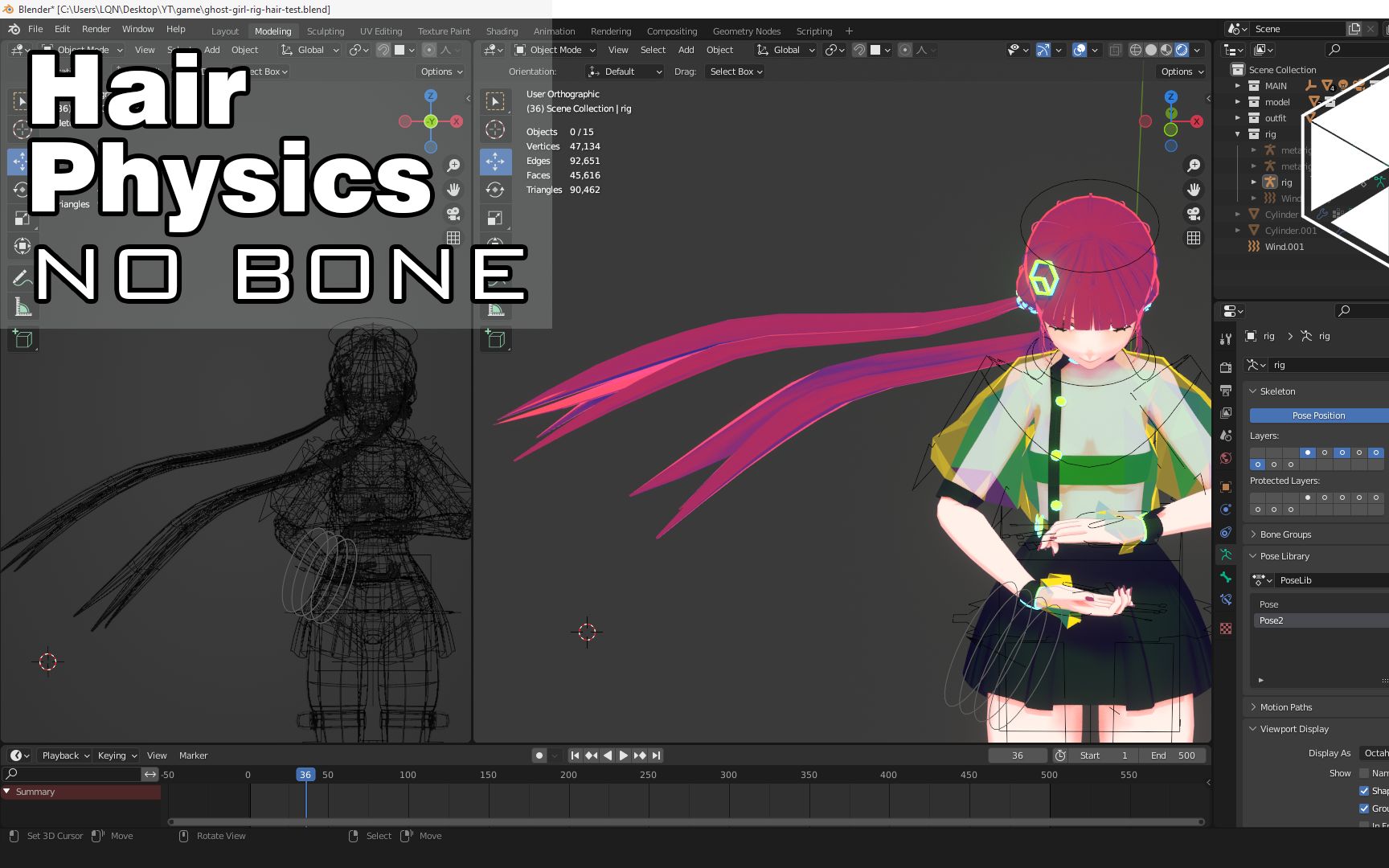Viewport: 1389px width, 868px height.
Task: Open the timeline Playback popover
Action: (x=65, y=755)
